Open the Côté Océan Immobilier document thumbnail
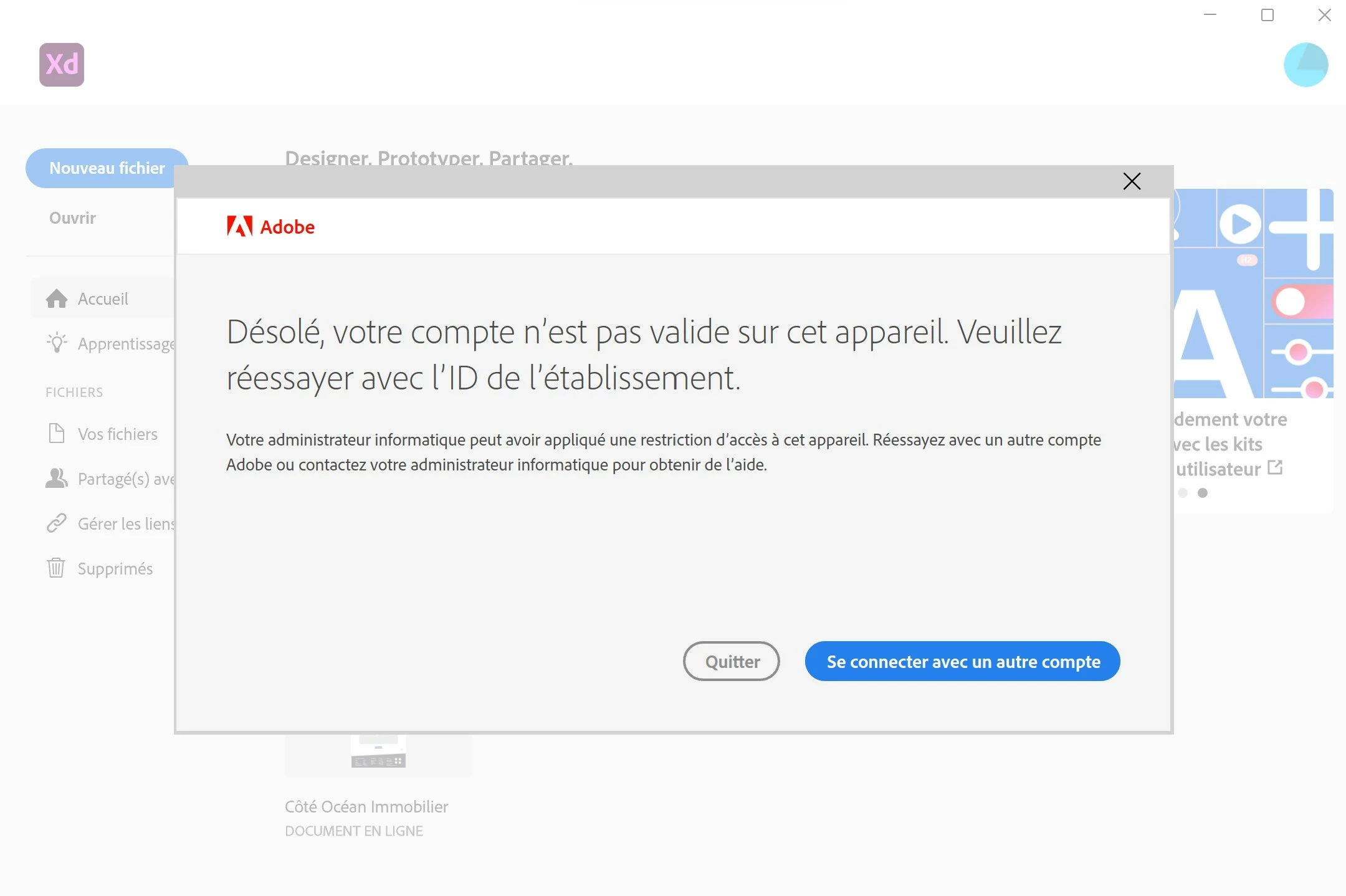1346x896 pixels. point(378,754)
